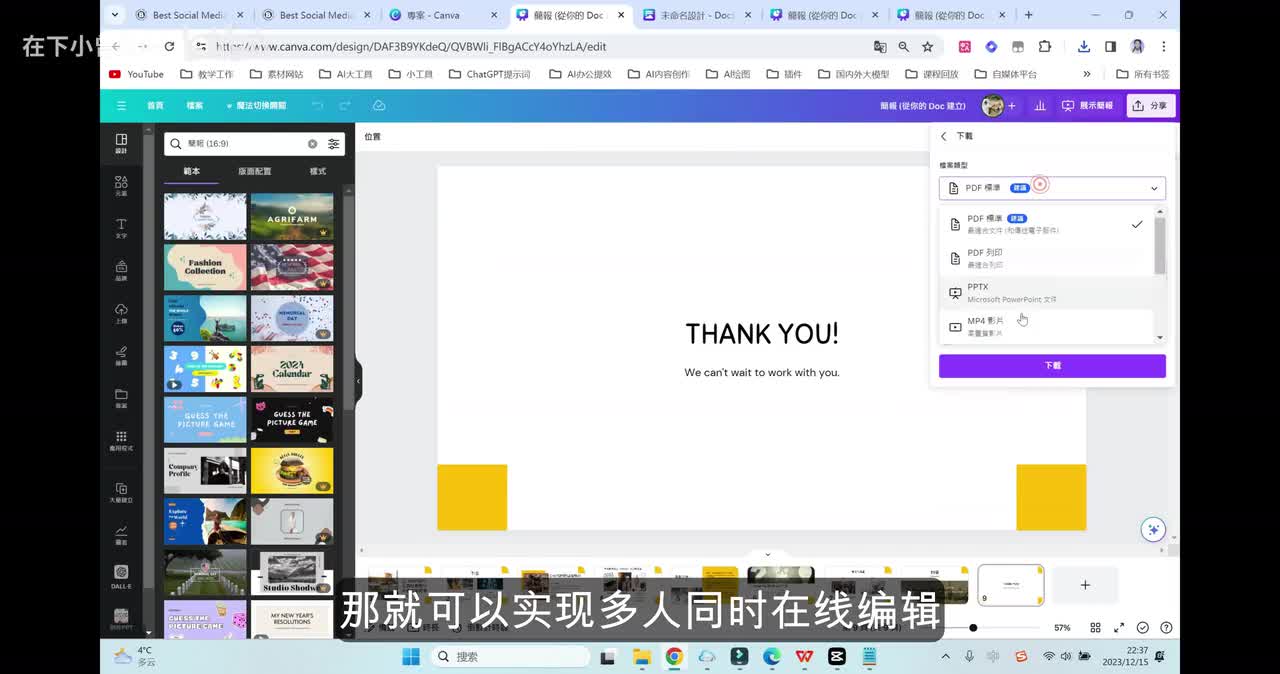
Task: Click the search filter settings icon
Action: [334, 144]
